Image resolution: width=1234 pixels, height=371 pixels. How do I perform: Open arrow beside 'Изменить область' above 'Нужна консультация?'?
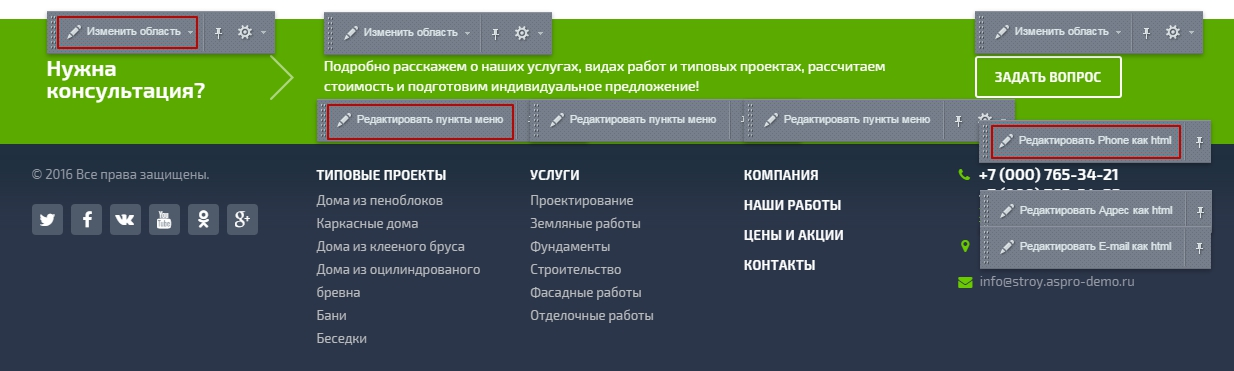190,32
